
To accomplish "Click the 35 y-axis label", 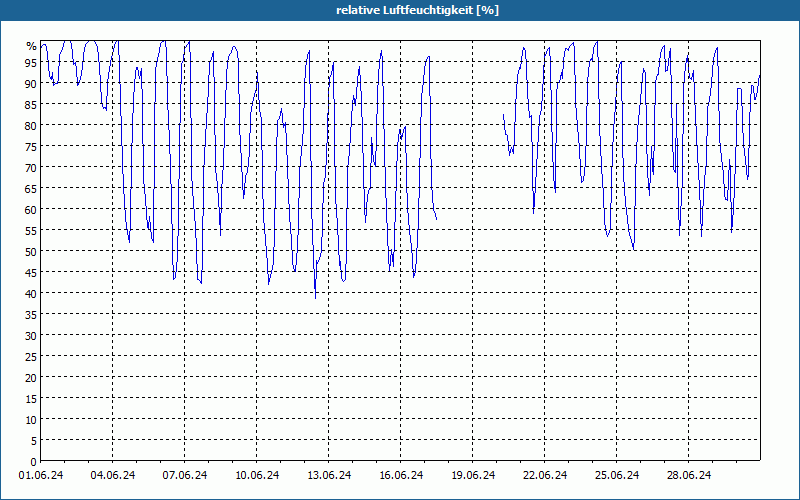I will coord(31,314).
